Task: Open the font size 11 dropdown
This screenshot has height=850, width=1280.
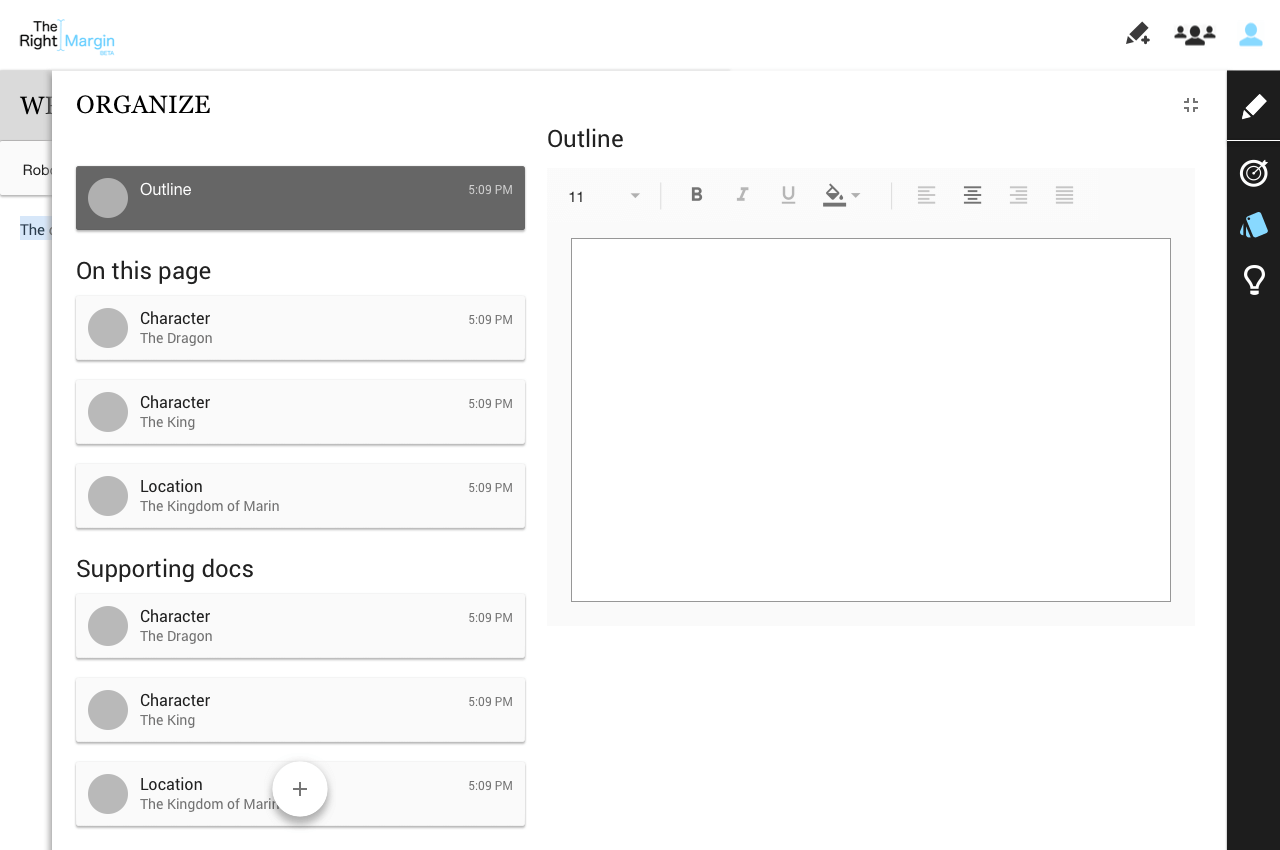Action: coord(604,196)
